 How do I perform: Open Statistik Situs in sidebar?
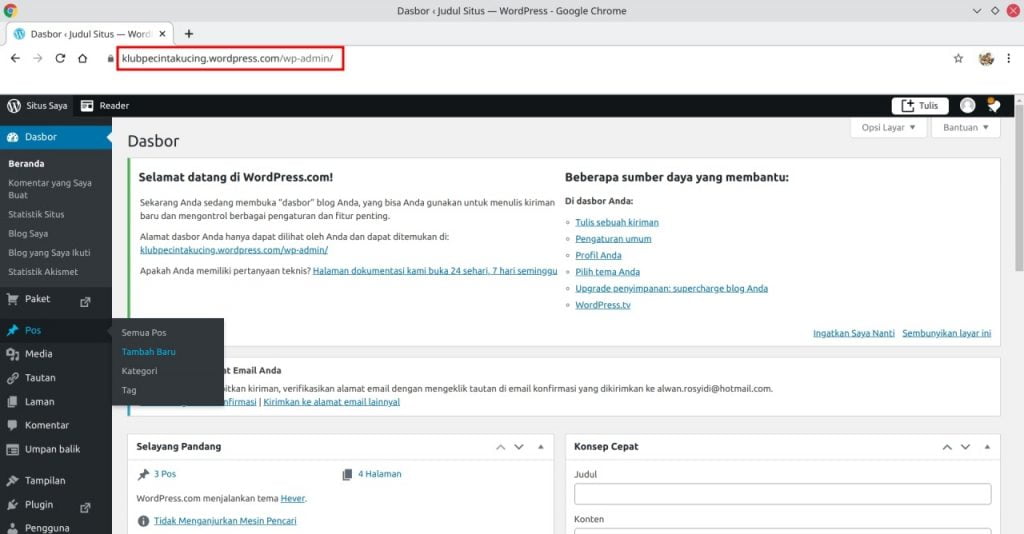click(x=36, y=214)
